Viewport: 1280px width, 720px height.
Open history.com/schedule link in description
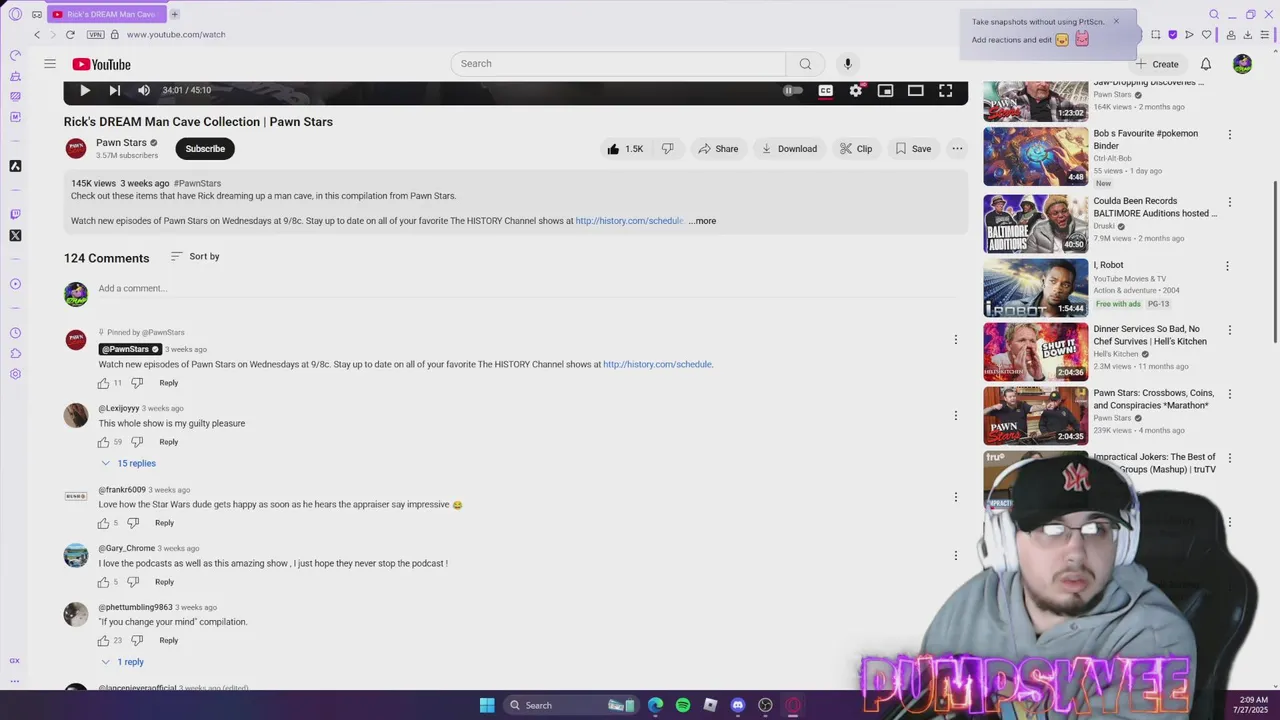629,221
